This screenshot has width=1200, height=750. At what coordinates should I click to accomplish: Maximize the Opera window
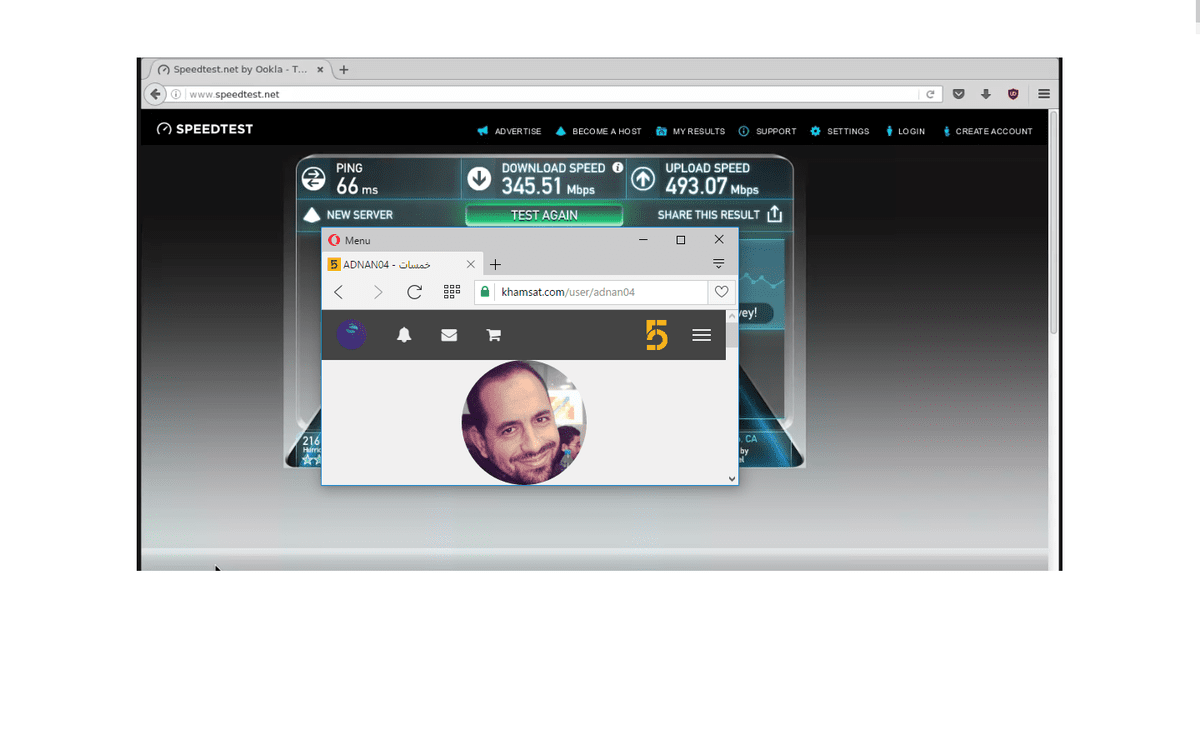click(681, 240)
